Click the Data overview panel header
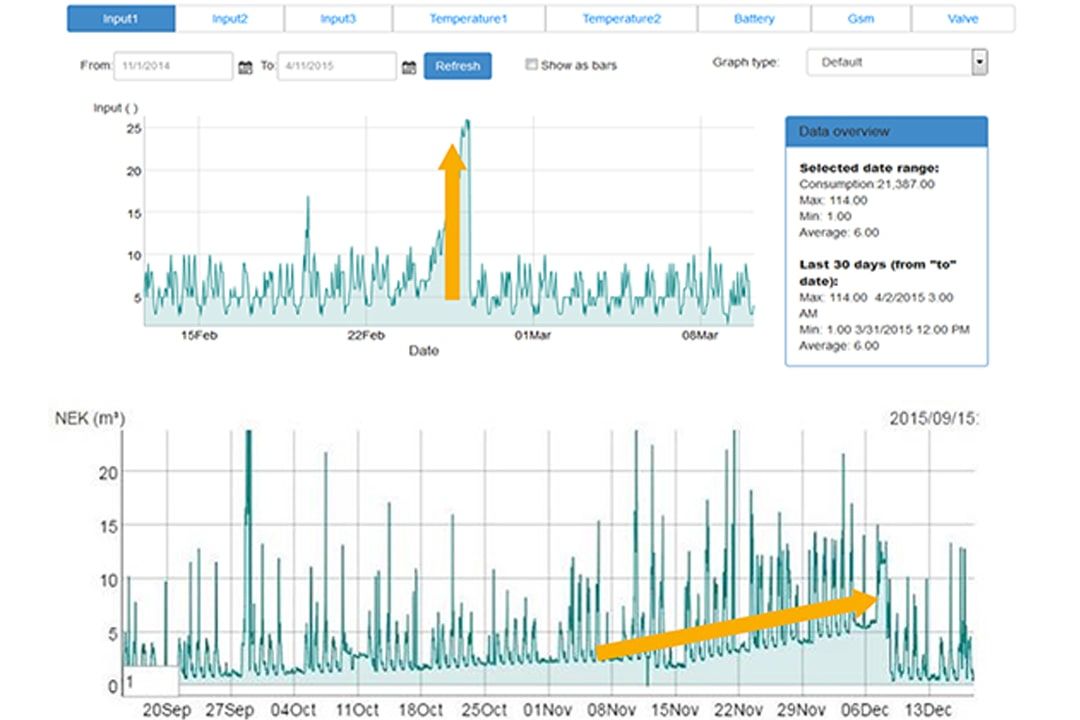 click(x=886, y=131)
